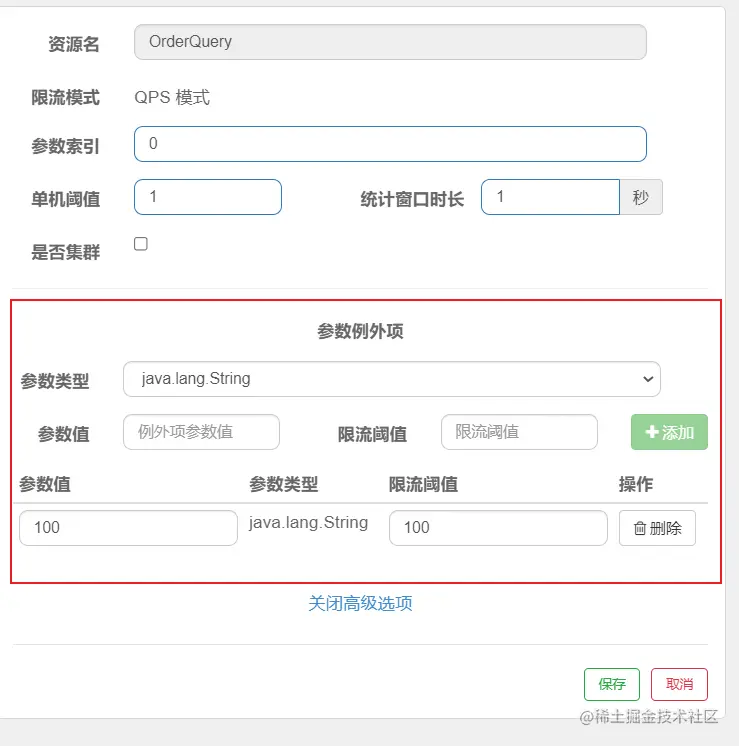Click the green 保存 button
The width and height of the screenshot is (739, 746).
coord(612,684)
